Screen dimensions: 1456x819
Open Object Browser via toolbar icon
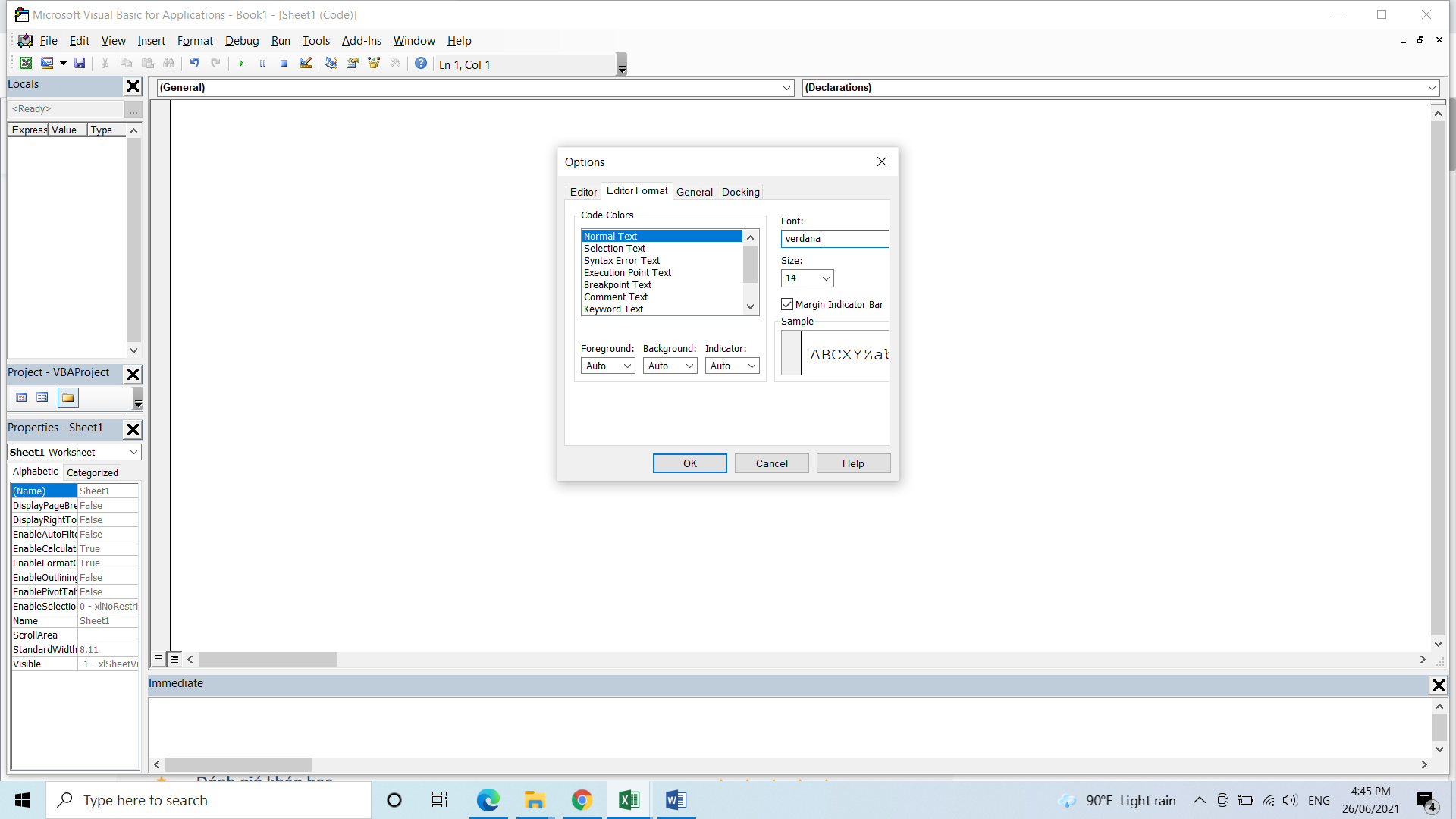(x=374, y=64)
